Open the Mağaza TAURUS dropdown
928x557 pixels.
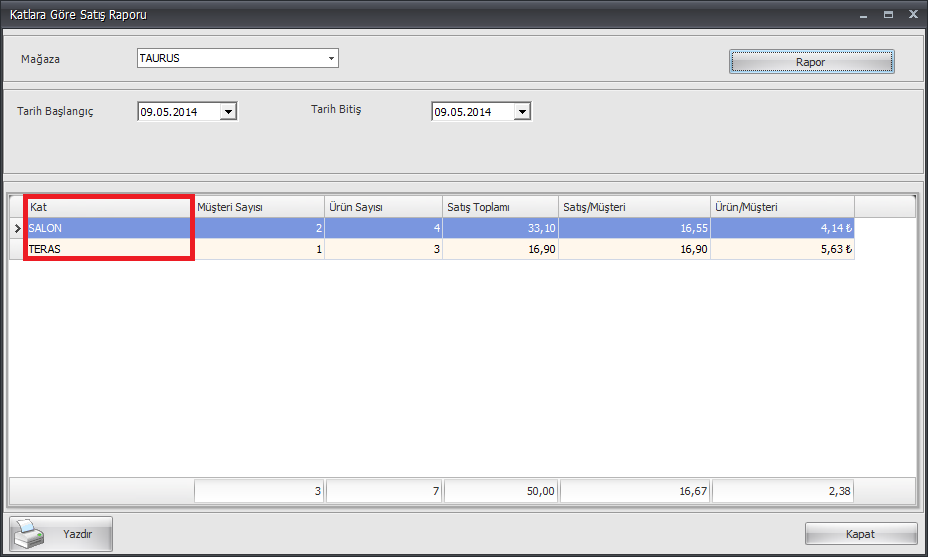[x=331, y=58]
